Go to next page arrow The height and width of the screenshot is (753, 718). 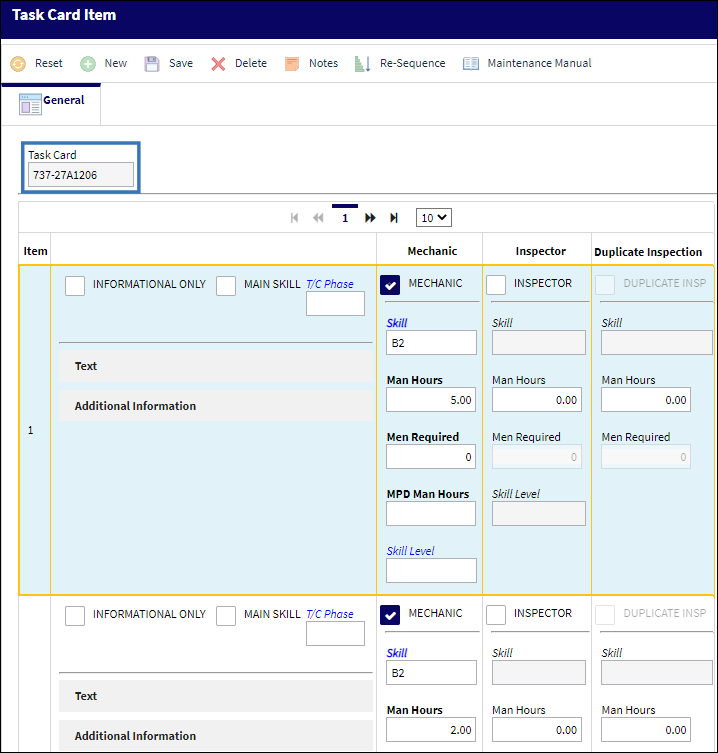pyautogui.click(x=370, y=218)
